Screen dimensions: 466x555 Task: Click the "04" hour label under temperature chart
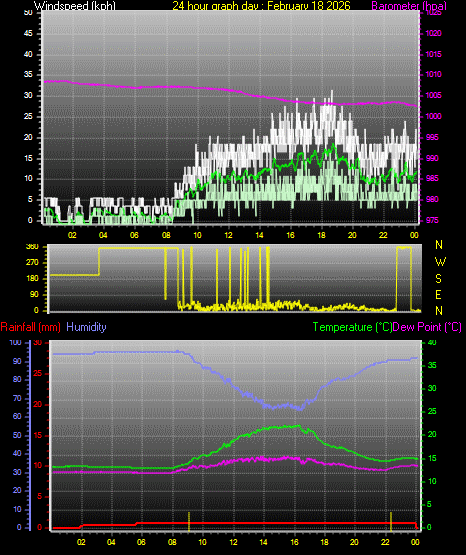pos(111,542)
